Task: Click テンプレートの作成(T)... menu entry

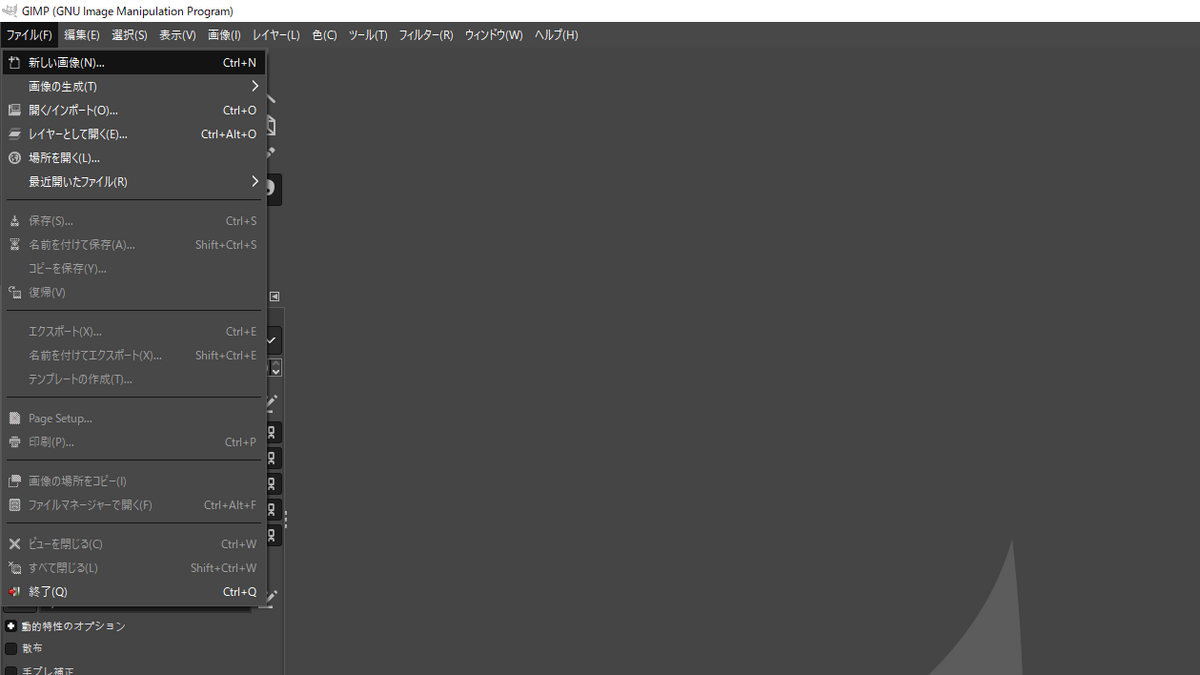Action: pos(134,379)
